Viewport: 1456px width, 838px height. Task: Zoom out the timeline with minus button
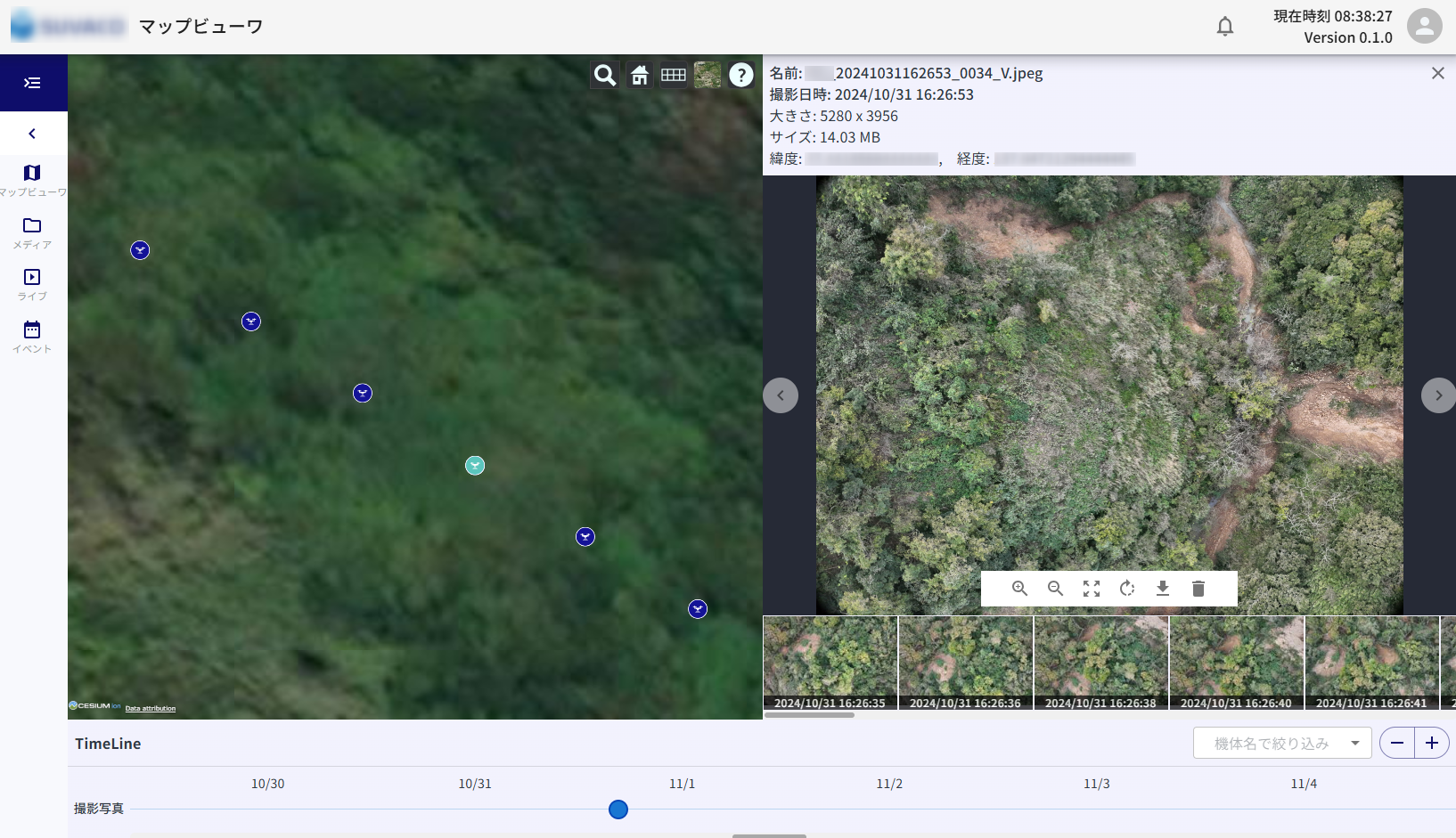coord(1397,744)
